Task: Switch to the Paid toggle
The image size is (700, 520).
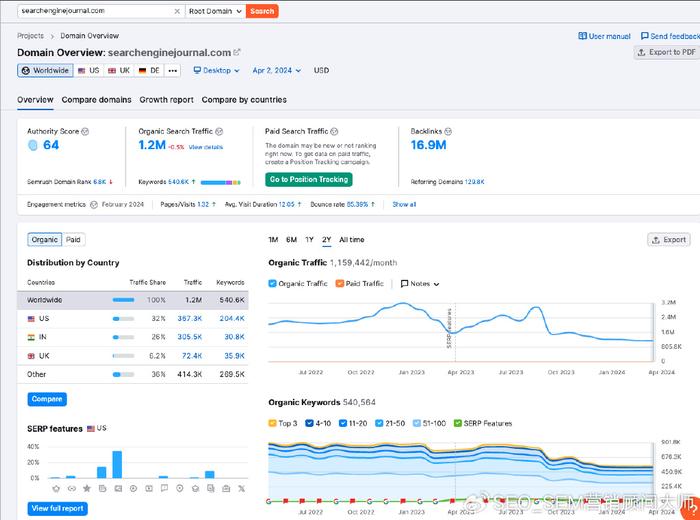Action: click(x=73, y=240)
